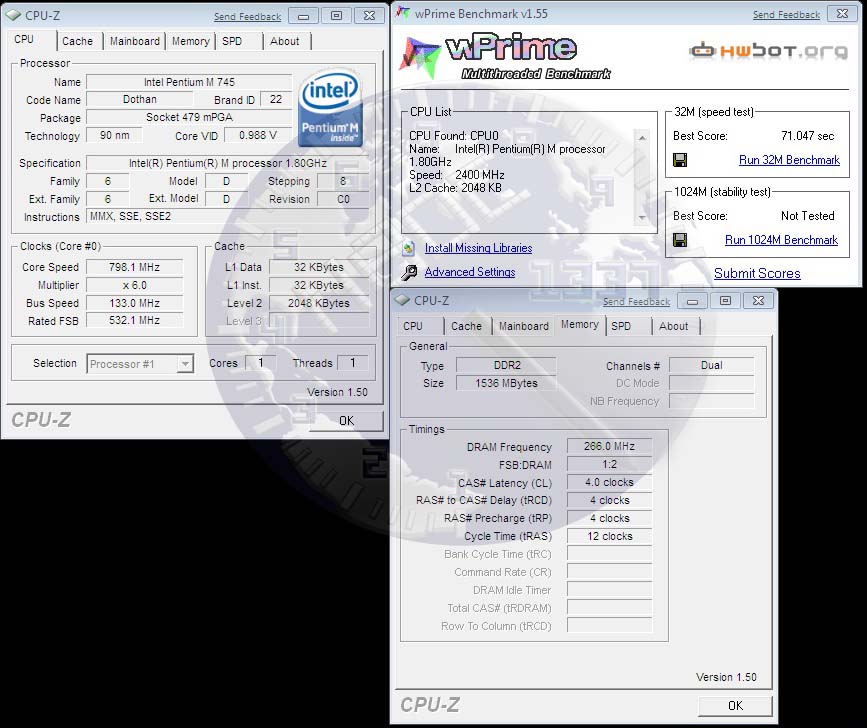Image resolution: width=867 pixels, height=728 pixels.
Task: Click the DRAM Frequency value 266.0 MHz
Action: (609, 446)
